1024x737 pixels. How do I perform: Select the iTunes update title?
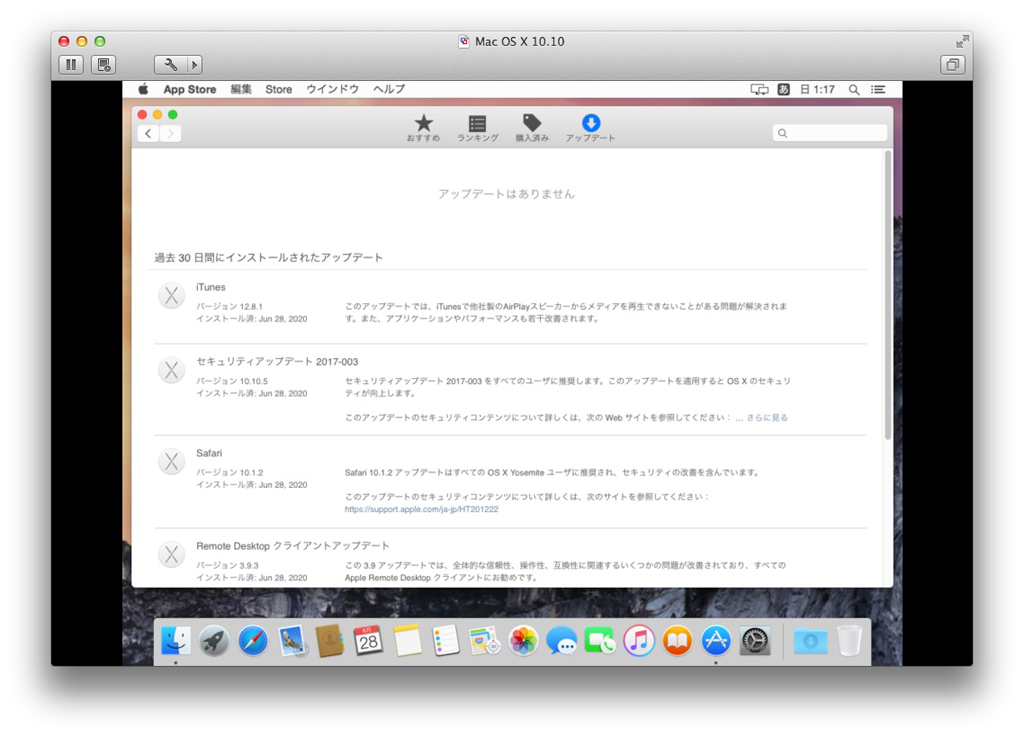tap(210, 287)
